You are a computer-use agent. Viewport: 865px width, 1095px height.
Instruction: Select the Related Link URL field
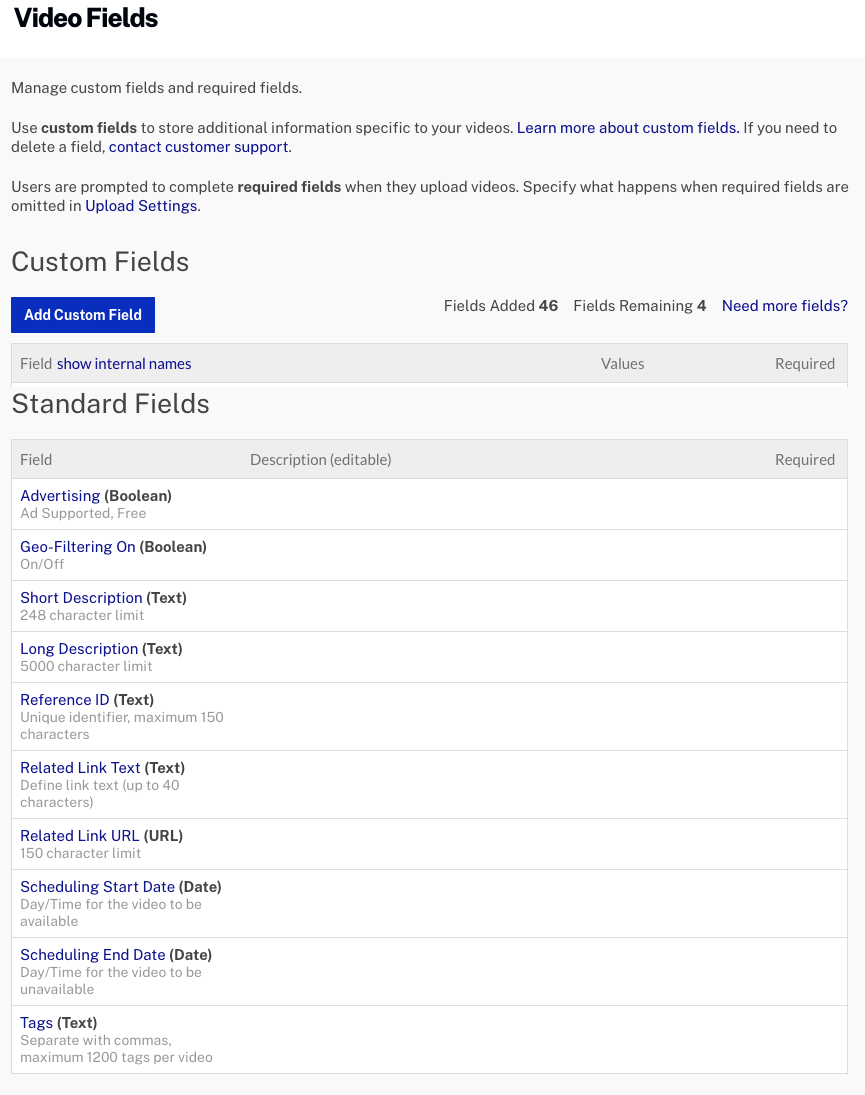pos(80,836)
